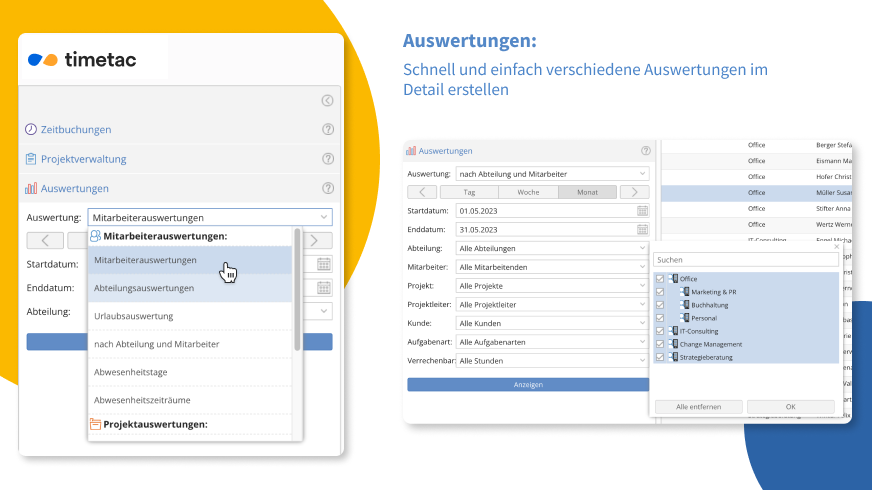Open the Alle Projekte dropdown
This screenshot has height=490, width=872.
552,286
